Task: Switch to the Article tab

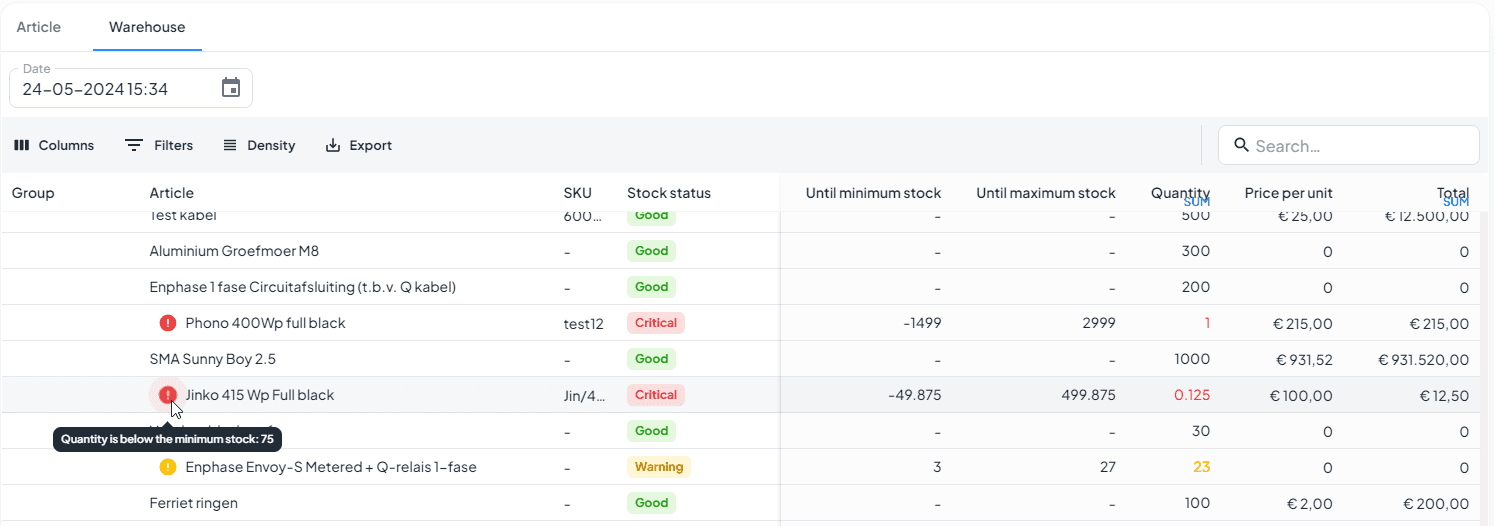Action: click(x=39, y=27)
